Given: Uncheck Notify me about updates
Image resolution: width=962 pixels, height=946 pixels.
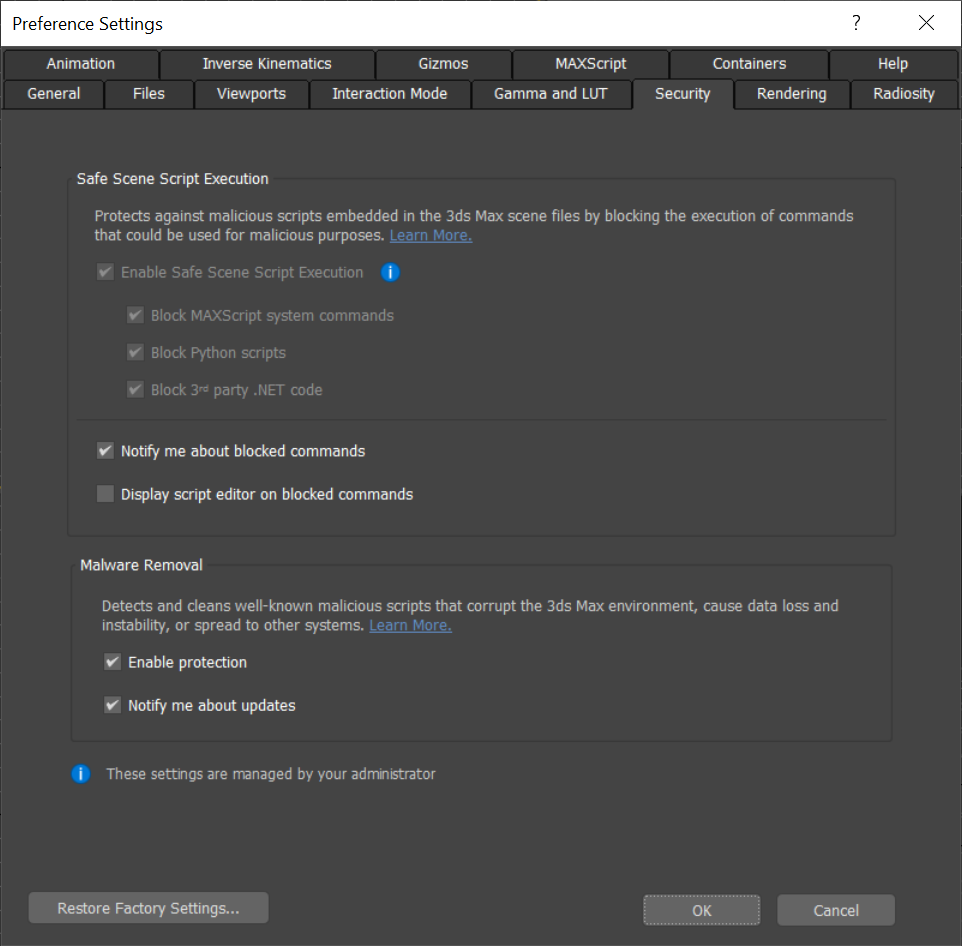Looking at the screenshot, I should pyautogui.click(x=112, y=705).
